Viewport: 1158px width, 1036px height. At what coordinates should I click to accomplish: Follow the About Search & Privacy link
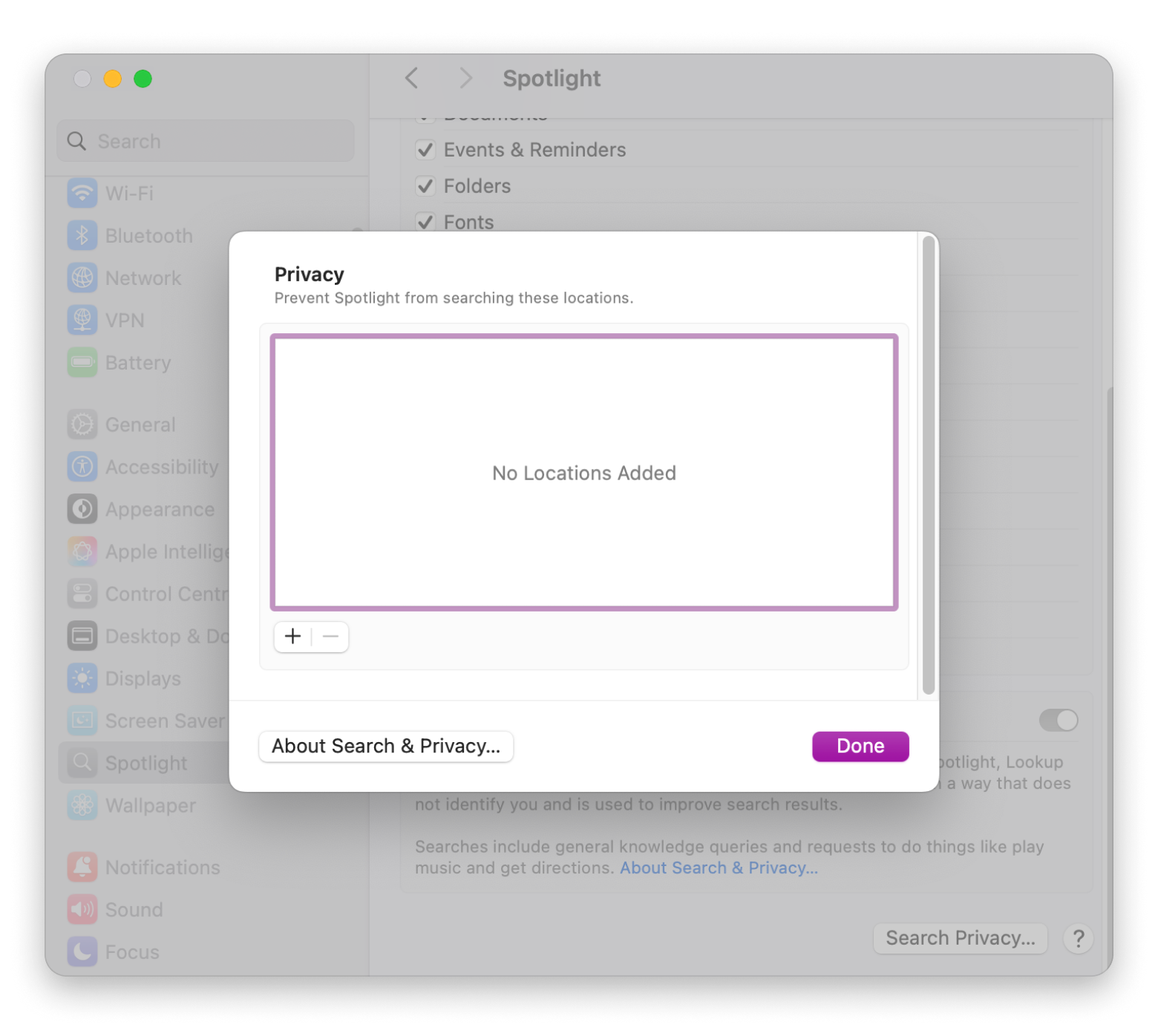point(719,868)
